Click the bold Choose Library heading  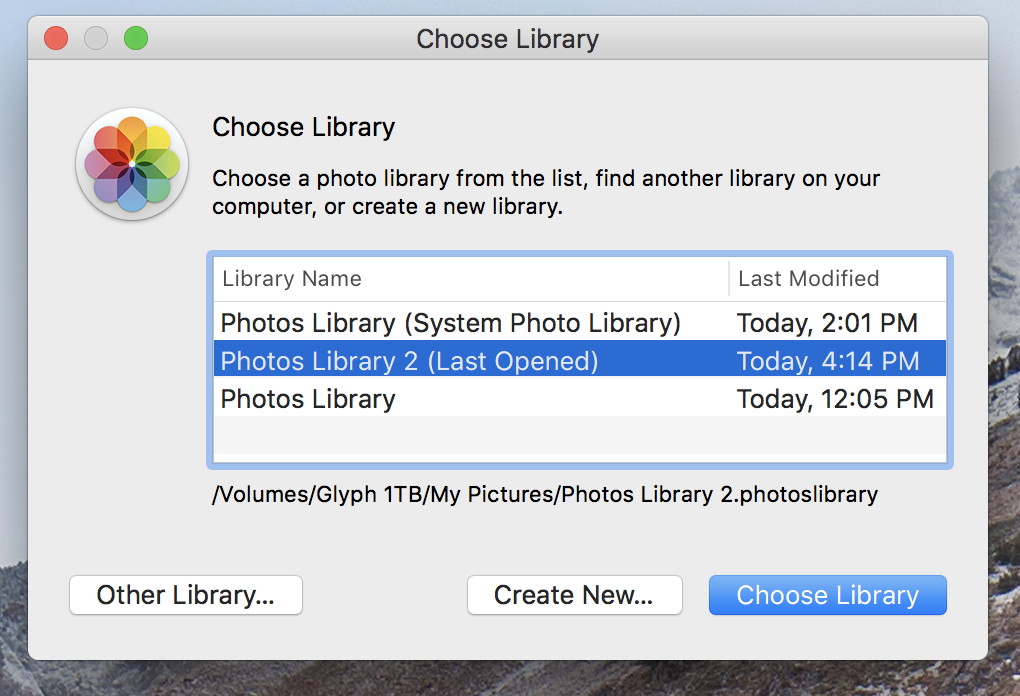[x=304, y=127]
